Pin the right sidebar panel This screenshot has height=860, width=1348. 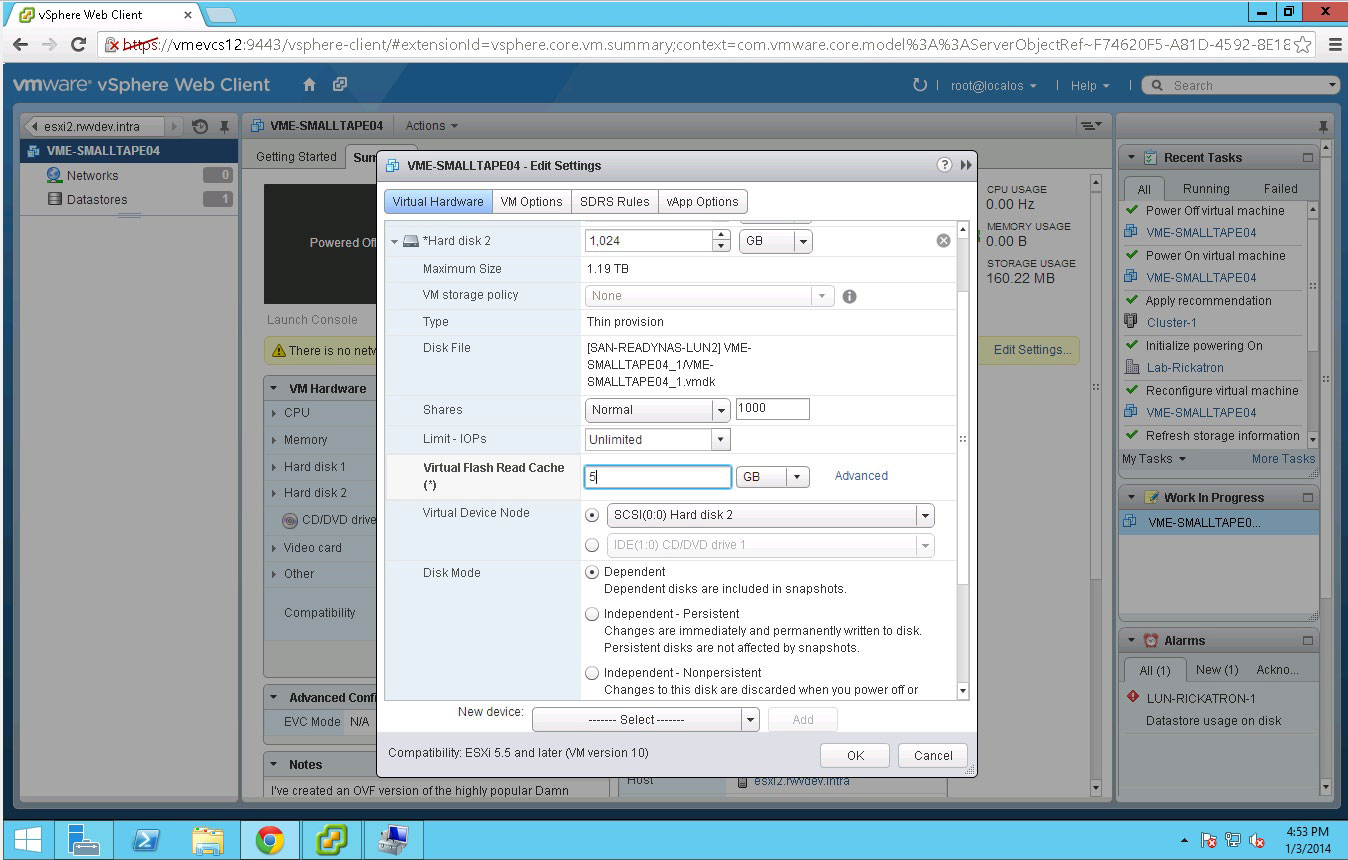(x=1324, y=126)
